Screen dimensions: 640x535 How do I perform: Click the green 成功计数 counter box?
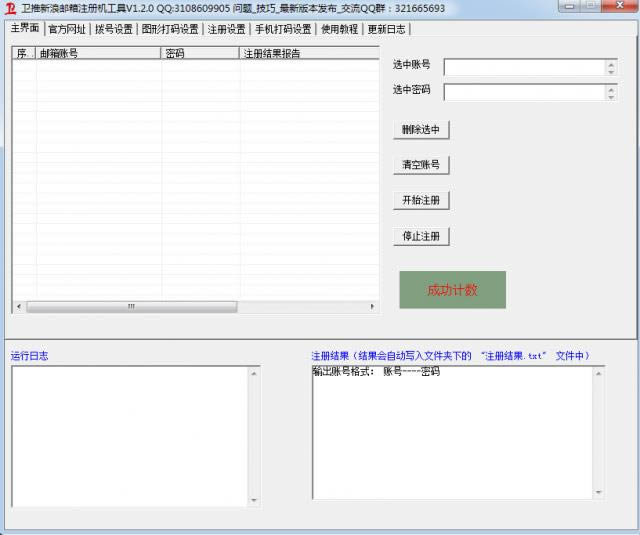[x=452, y=290]
